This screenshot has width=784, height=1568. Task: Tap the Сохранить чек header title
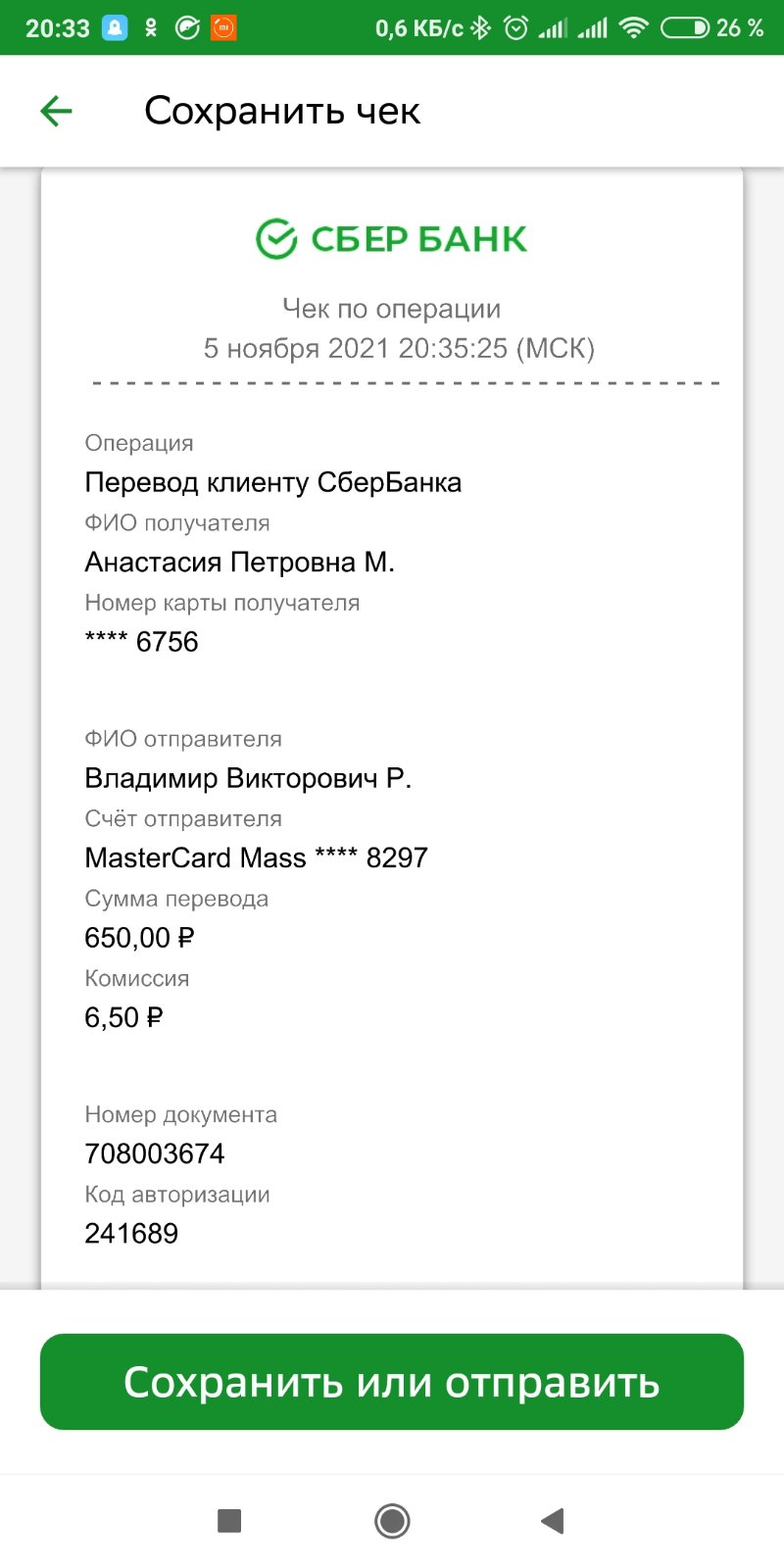[x=282, y=111]
